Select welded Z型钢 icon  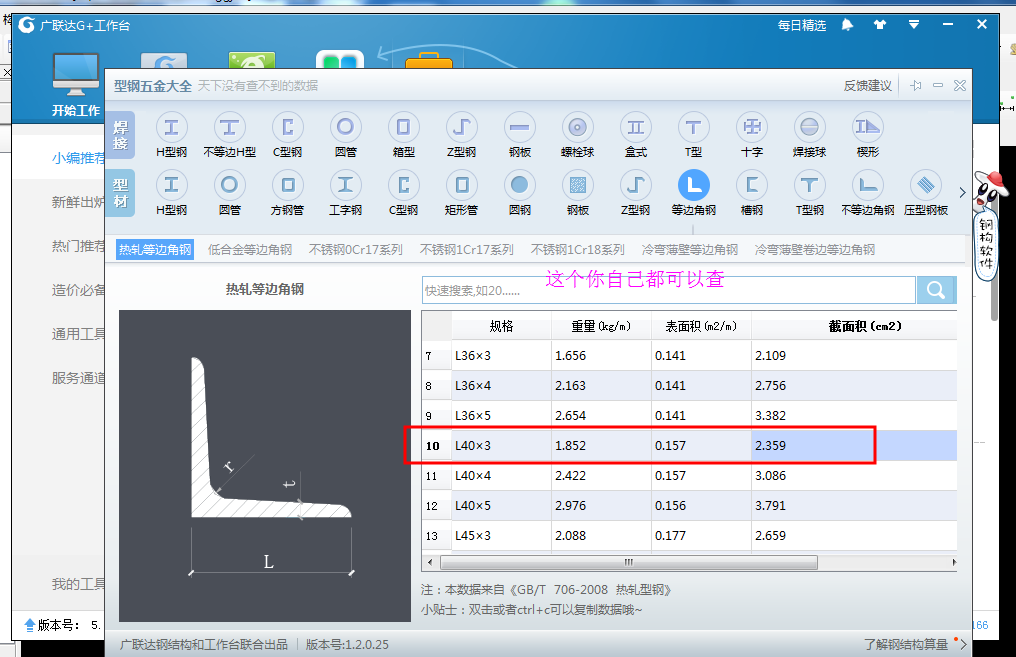point(461,127)
